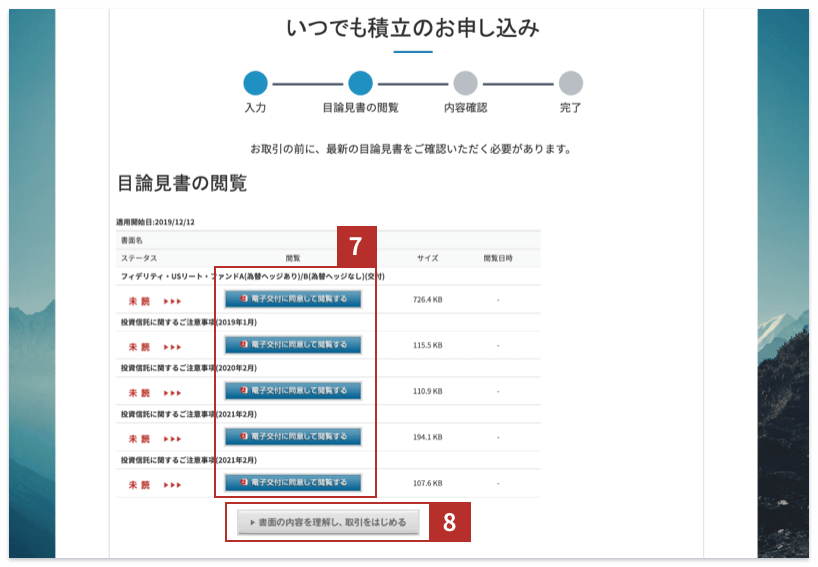Screen dimensions: 818x567
Task: Click PDF icon on the 110.9 KB row button
Action: [244, 390]
